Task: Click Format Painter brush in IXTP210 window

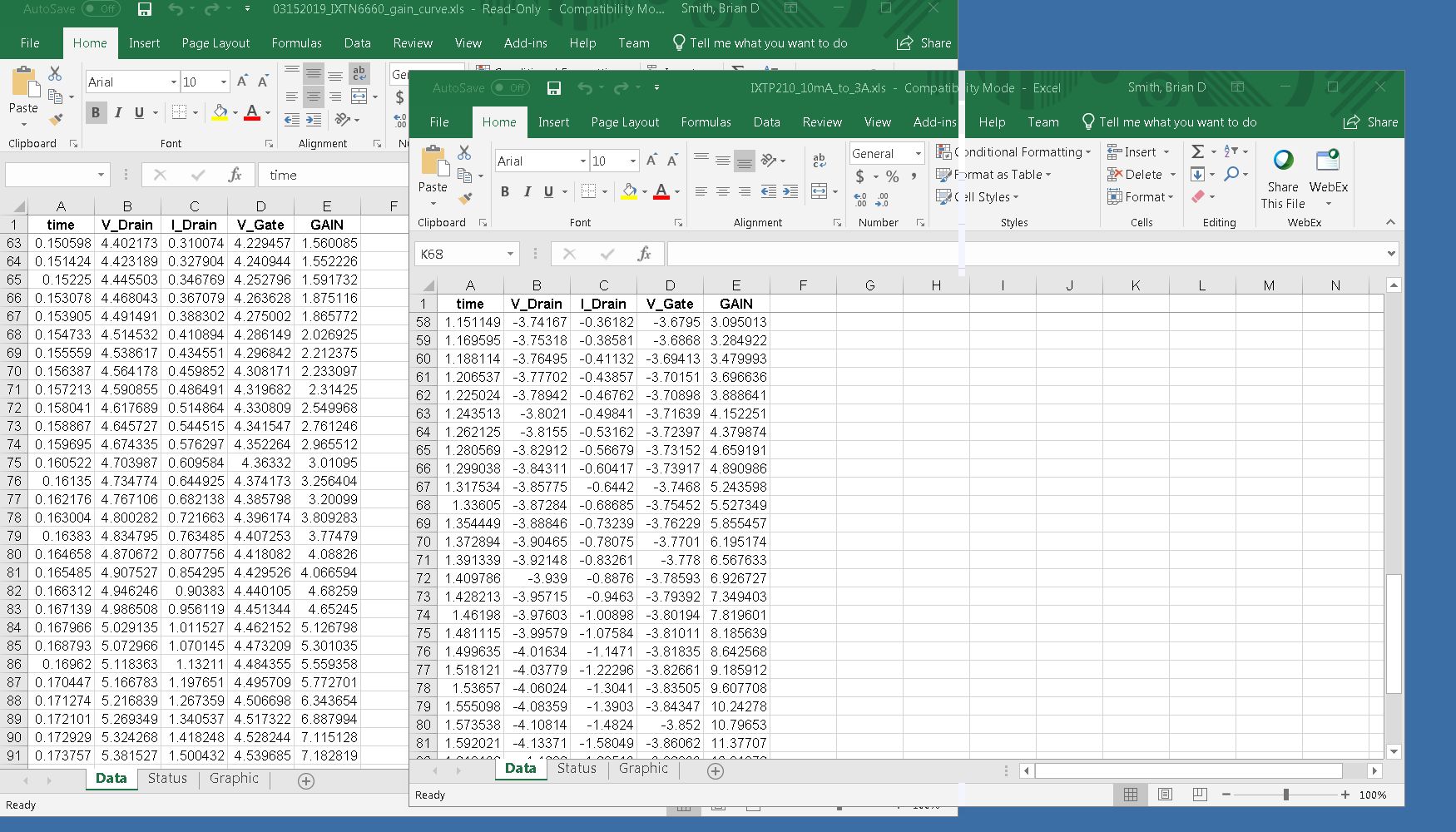Action: (x=465, y=198)
